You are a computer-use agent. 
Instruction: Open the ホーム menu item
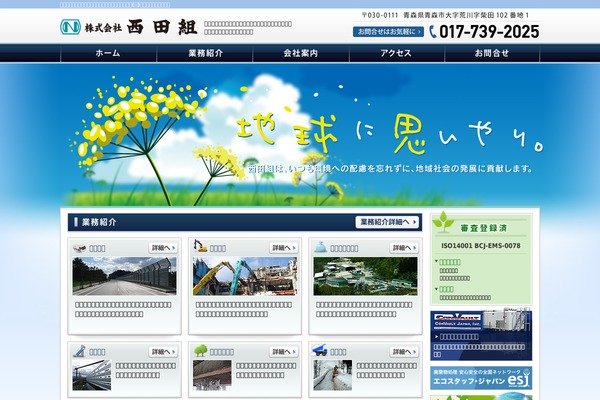click(108, 53)
